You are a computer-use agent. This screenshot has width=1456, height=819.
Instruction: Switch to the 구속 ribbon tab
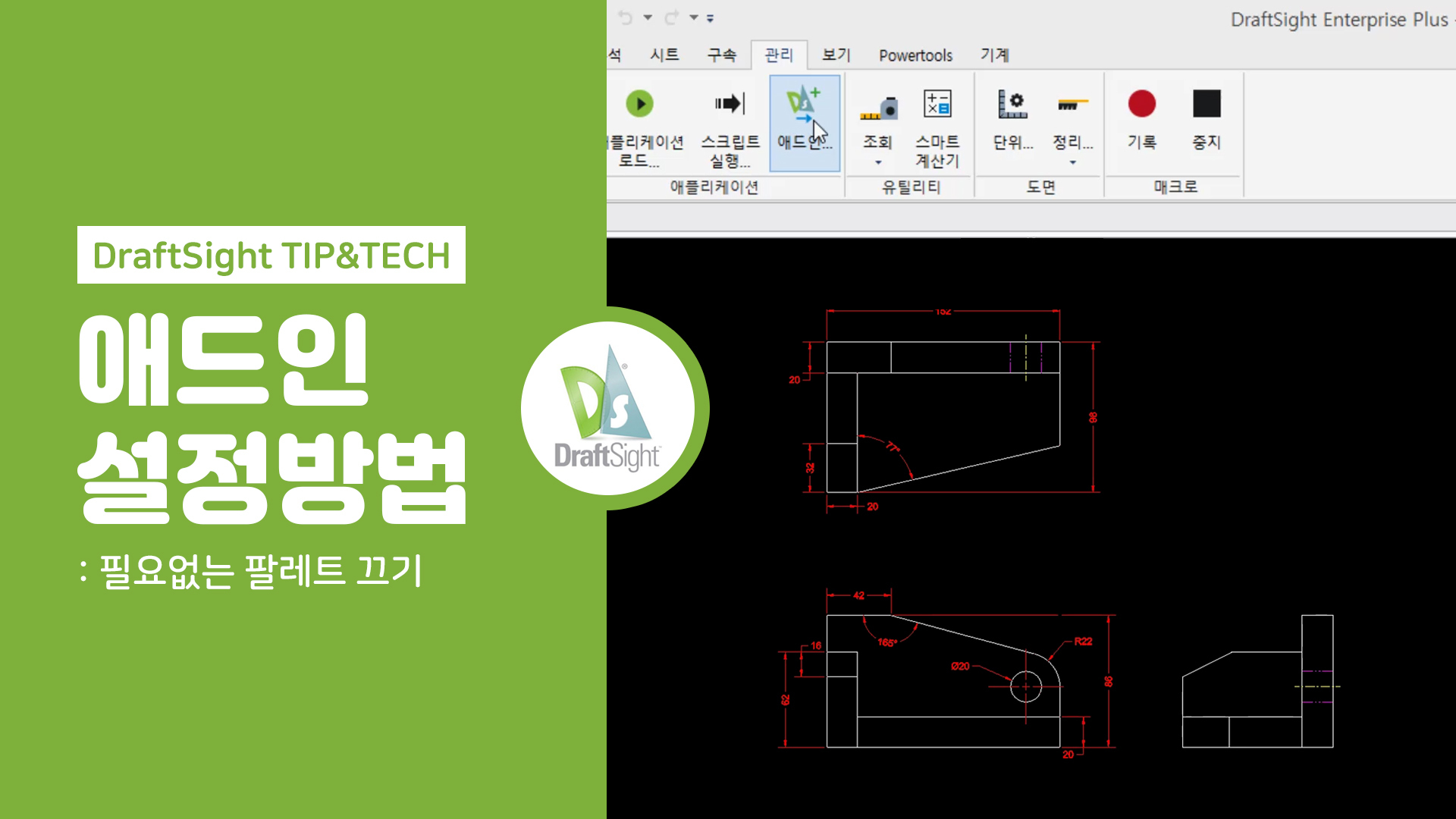pyautogui.click(x=721, y=55)
